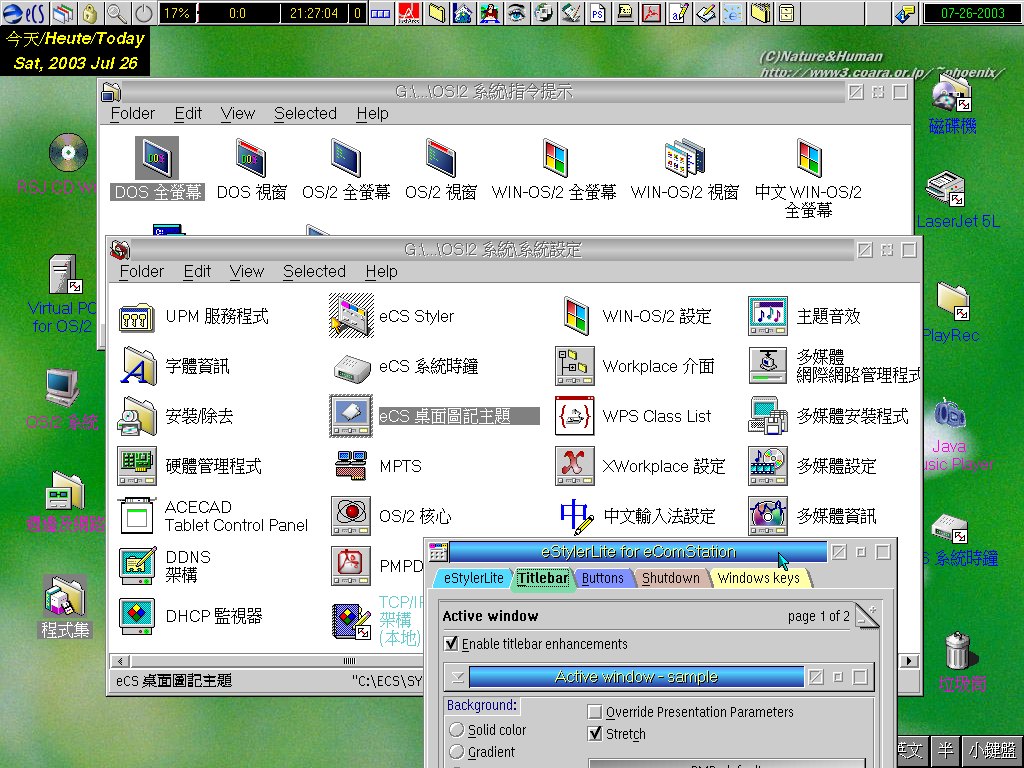1024x768 pixels.
Task: Open eStylerLite window system menu icon
Action: point(438,552)
